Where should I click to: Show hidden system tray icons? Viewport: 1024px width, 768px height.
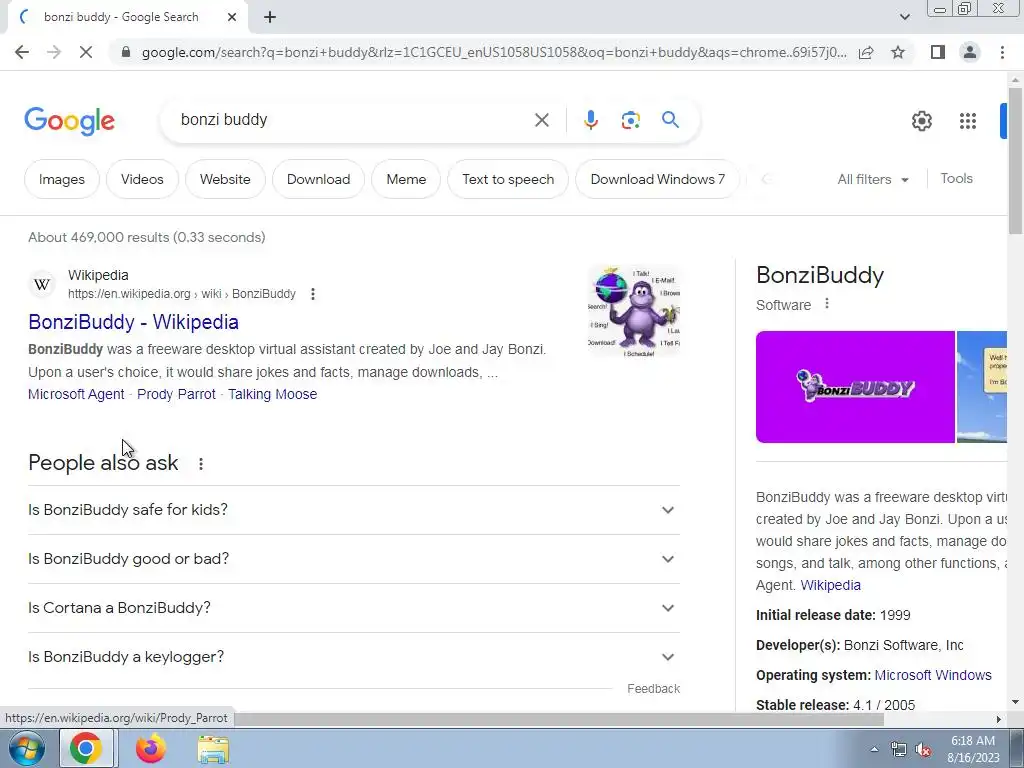point(874,749)
